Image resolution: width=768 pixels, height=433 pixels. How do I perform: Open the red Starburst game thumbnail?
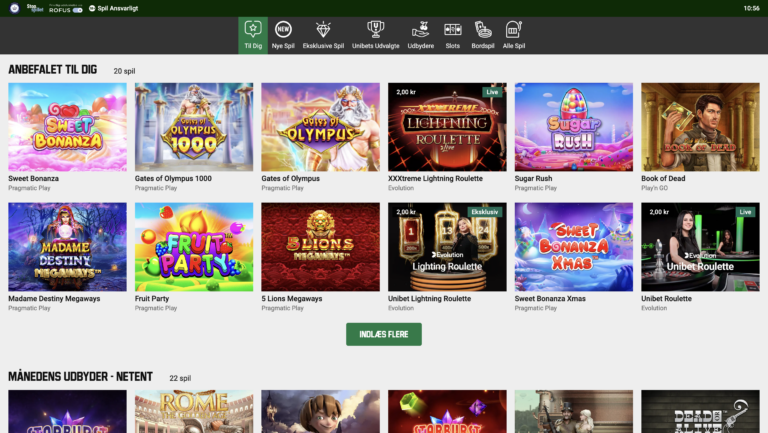[x=447, y=411]
